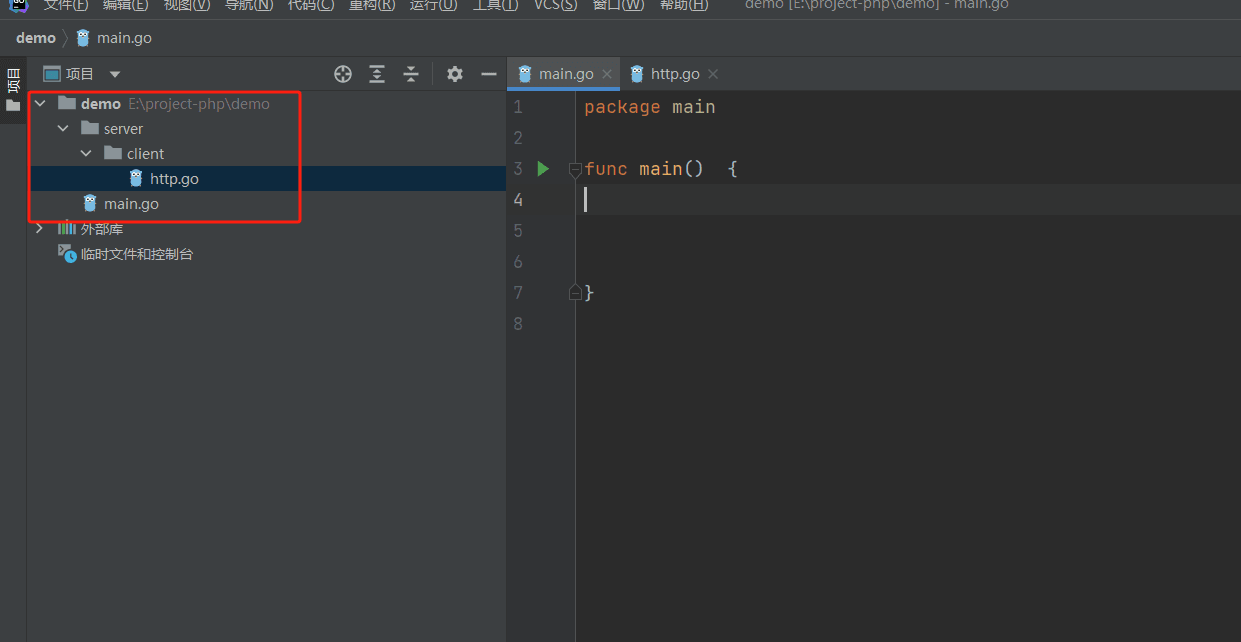Fold func main with gutter fold marker
This screenshot has width=1241, height=642.
pyautogui.click(x=575, y=169)
